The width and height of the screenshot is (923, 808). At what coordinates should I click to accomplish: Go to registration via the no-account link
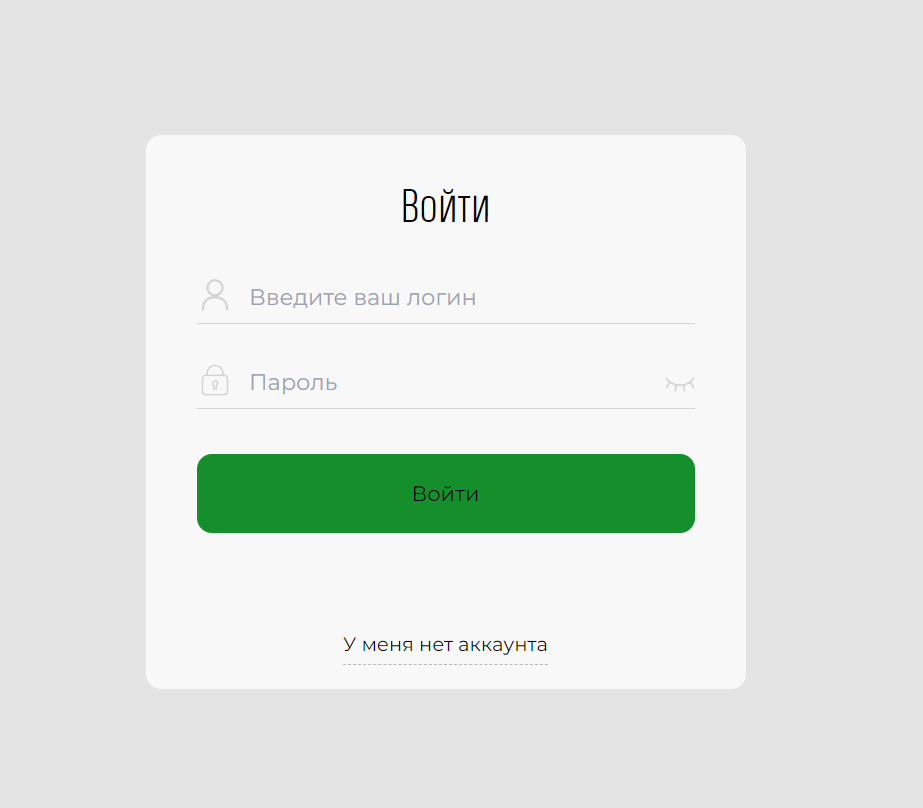(x=445, y=644)
